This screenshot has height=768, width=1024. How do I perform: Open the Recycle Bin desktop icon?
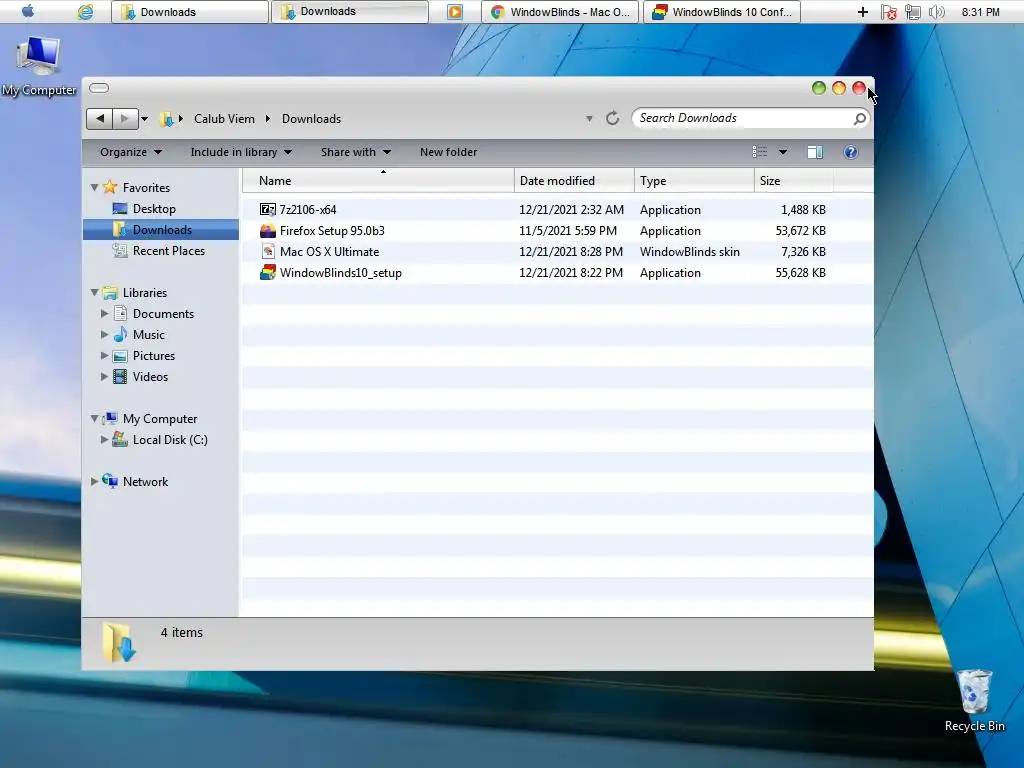(x=974, y=701)
